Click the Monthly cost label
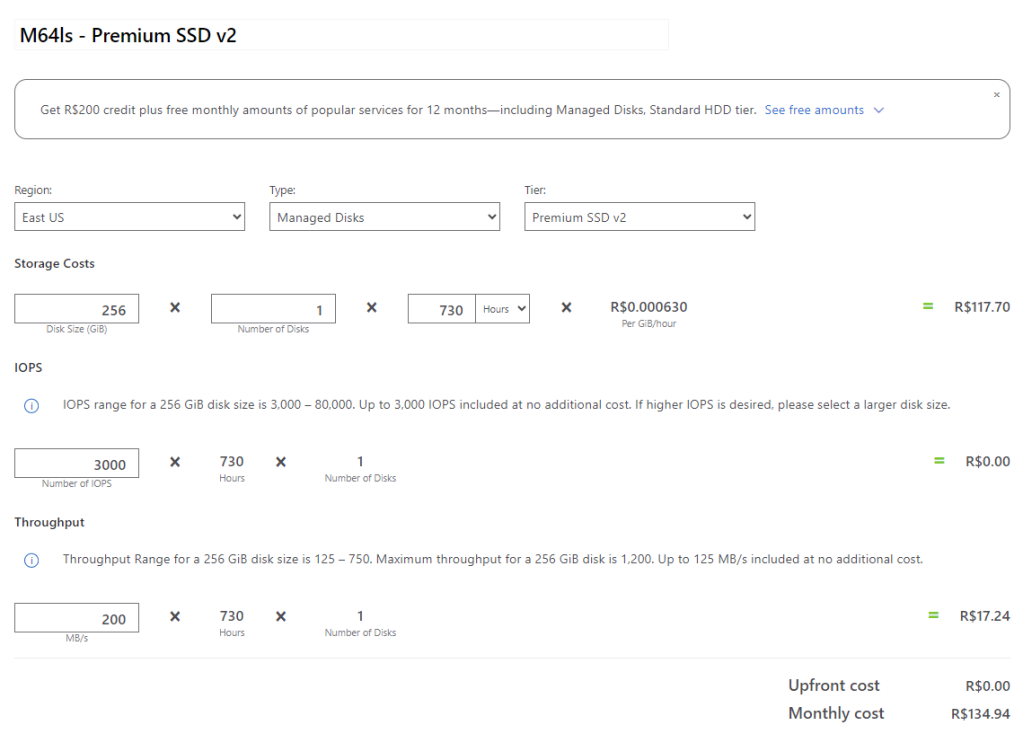The height and width of the screenshot is (734, 1023). (836, 713)
